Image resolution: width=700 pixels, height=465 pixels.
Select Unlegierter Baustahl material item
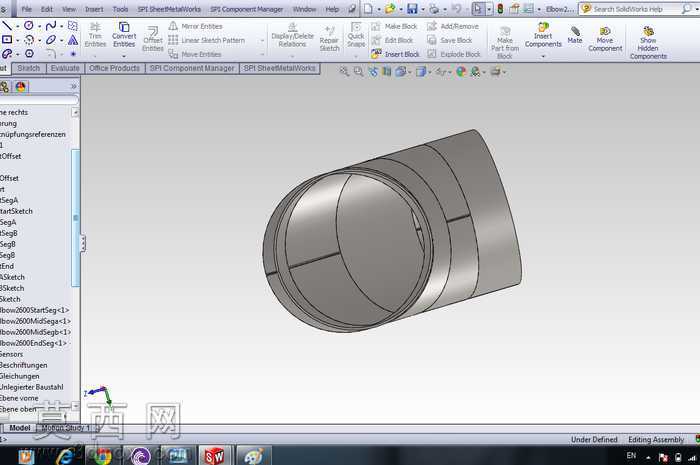point(32,387)
